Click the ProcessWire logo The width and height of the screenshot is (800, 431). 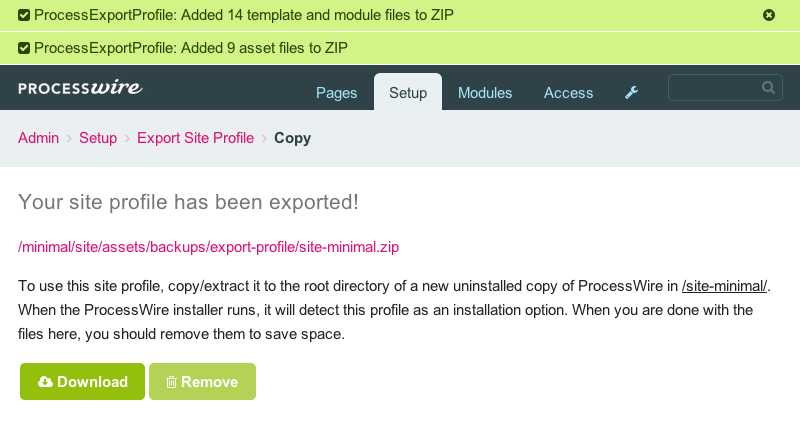click(80, 88)
